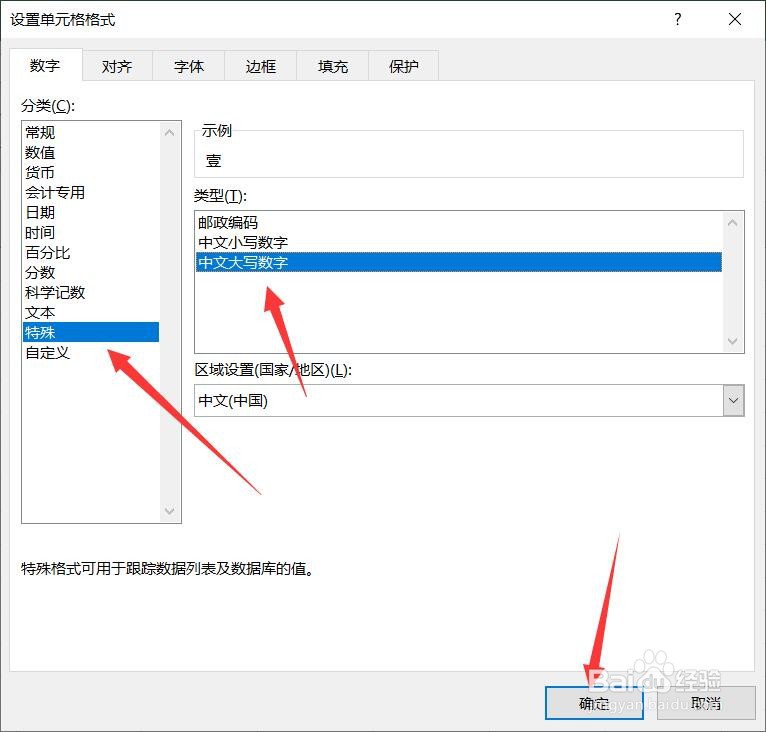Select 数值 category
This screenshot has height=732, width=766.
click(91, 152)
